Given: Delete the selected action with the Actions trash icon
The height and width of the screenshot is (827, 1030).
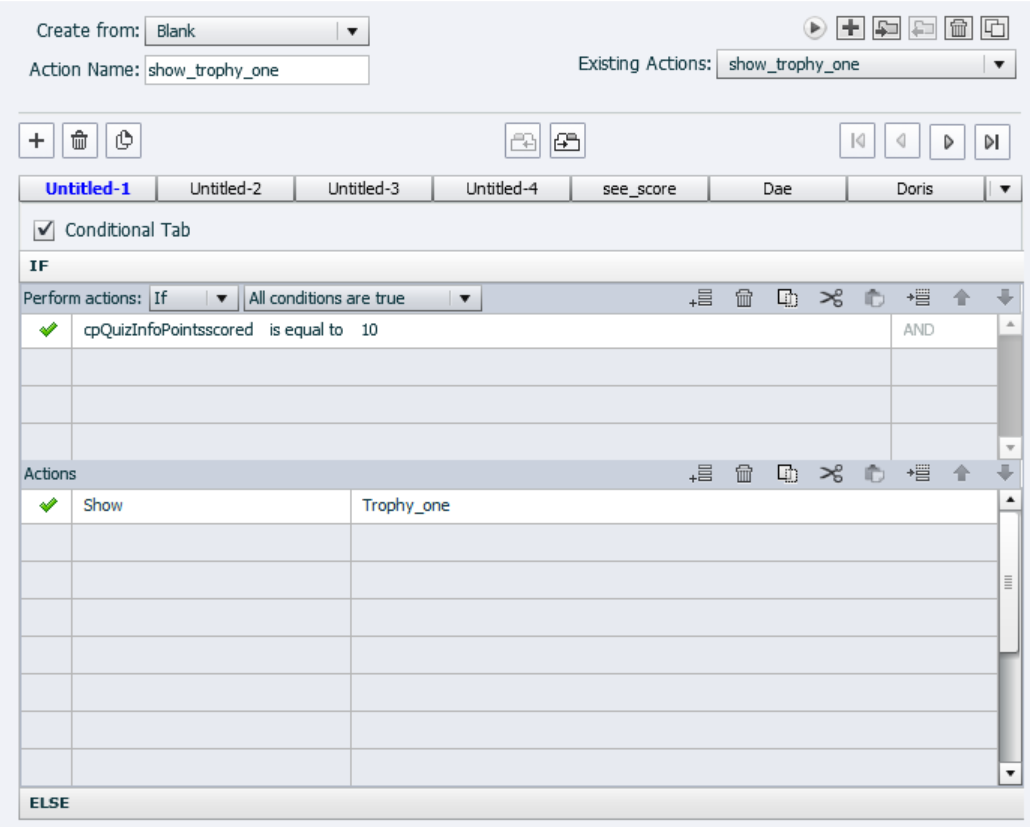Looking at the screenshot, I should [744, 474].
